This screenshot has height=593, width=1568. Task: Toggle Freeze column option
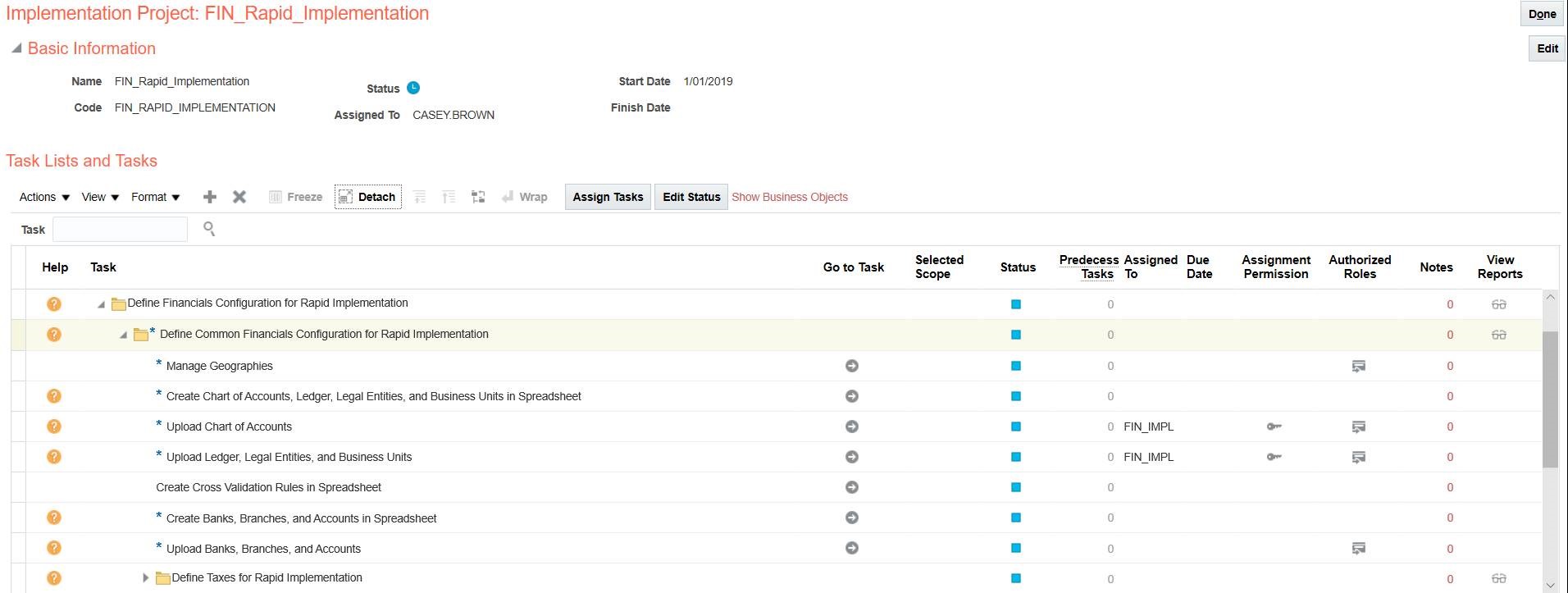point(296,197)
